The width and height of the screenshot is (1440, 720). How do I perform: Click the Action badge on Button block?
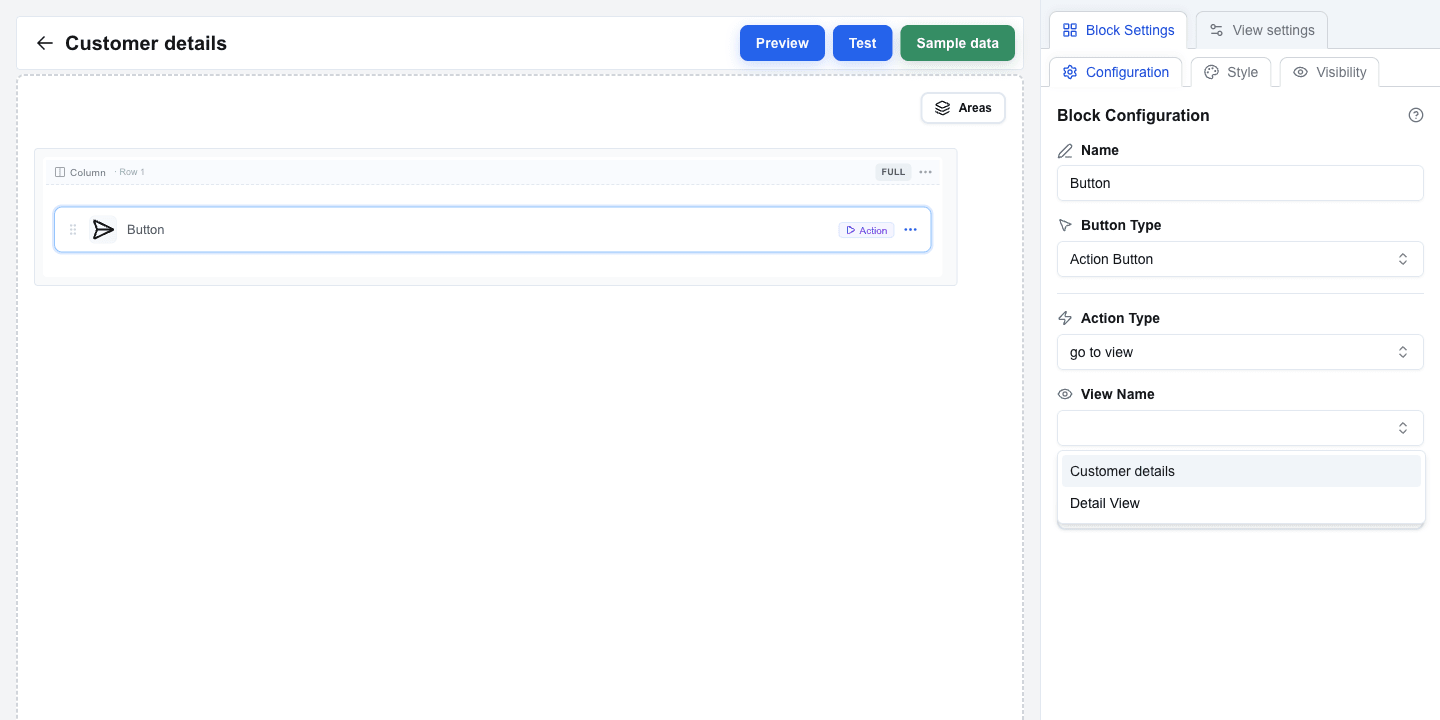point(866,230)
